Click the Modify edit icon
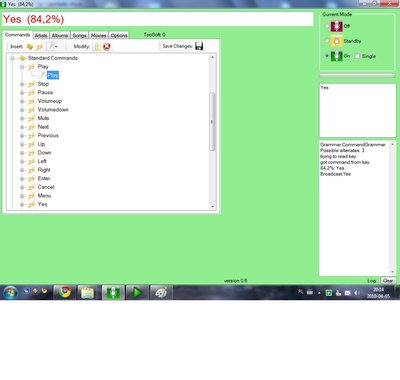 97,47
